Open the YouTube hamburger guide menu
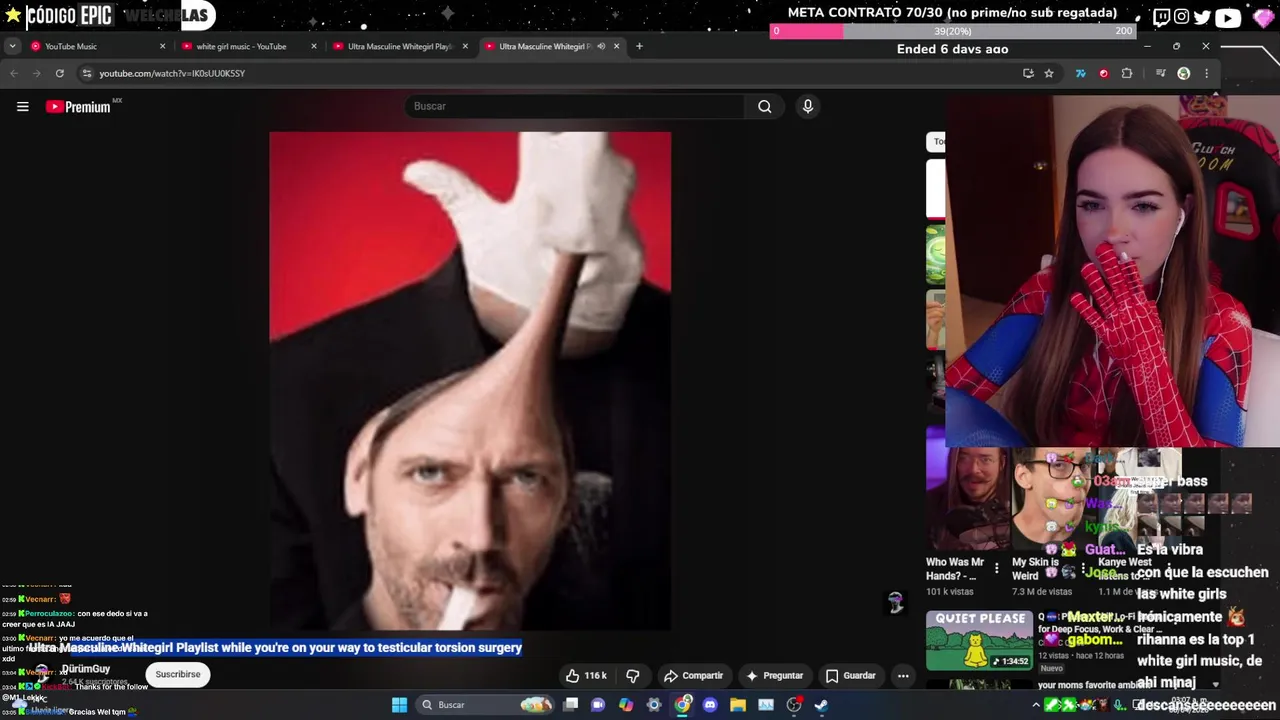Image resolution: width=1280 pixels, height=720 pixels. pyautogui.click(x=22, y=106)
